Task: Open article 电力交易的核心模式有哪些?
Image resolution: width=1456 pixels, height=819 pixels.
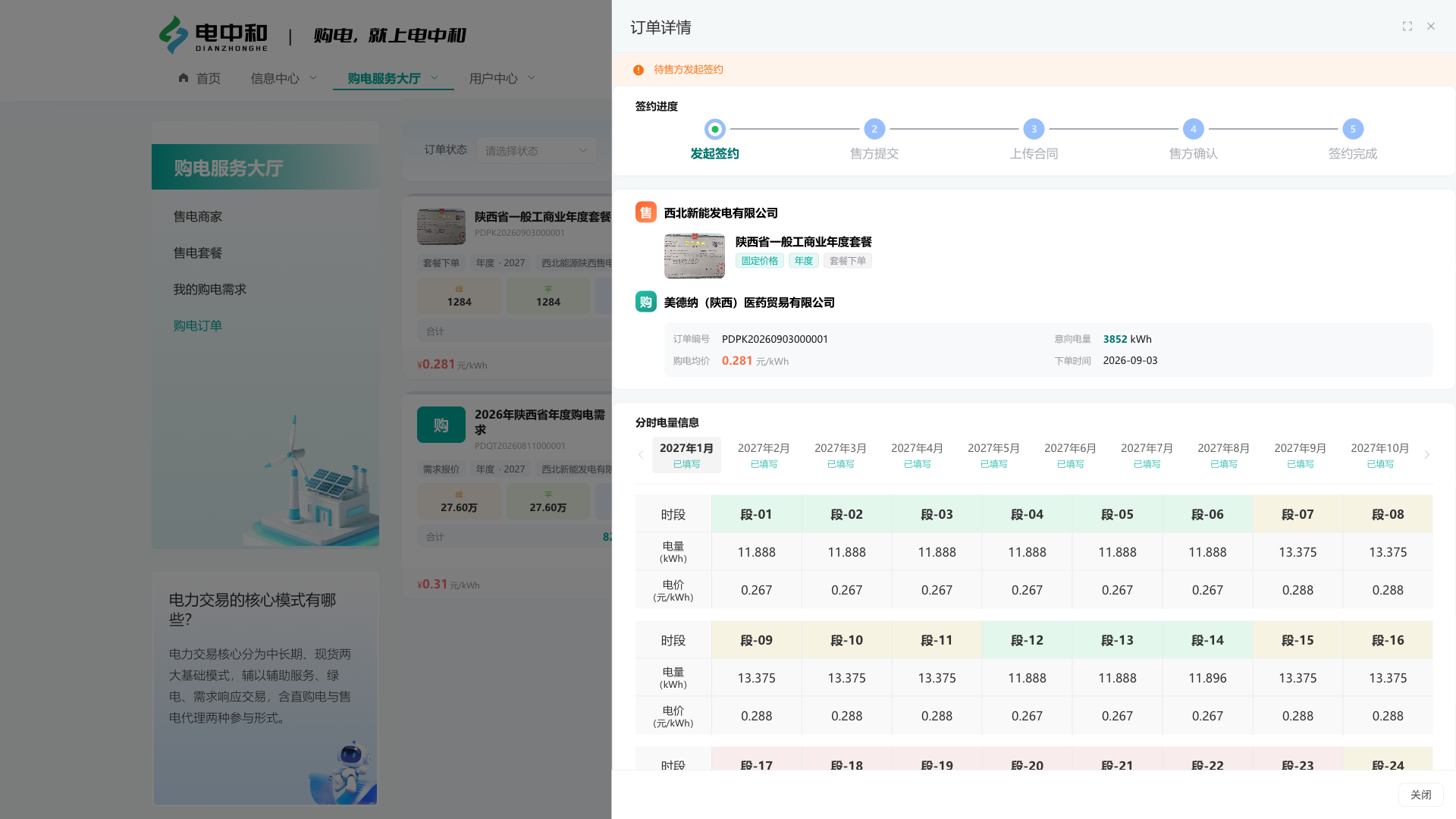Action: click(253, 610)
